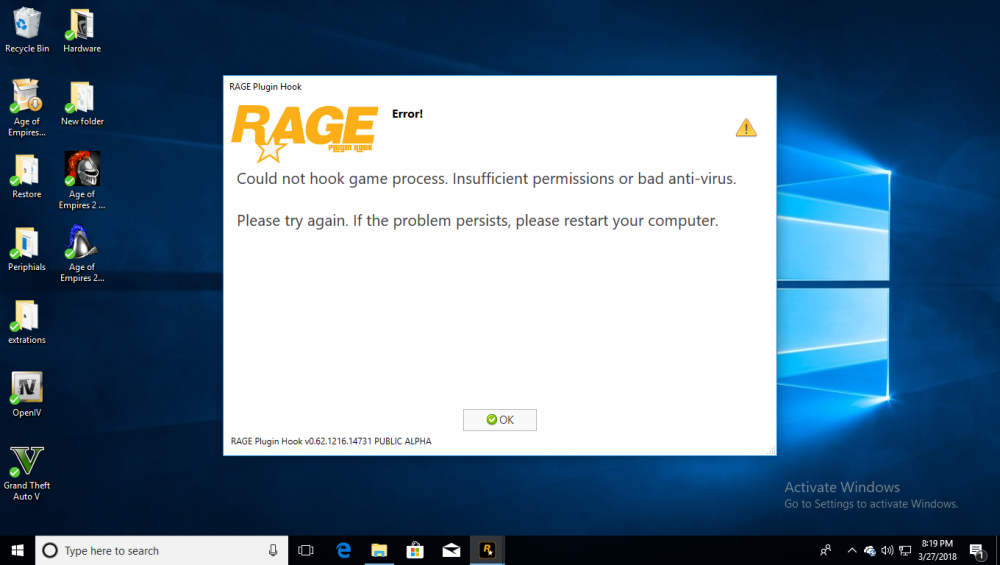The image size is (1000, 565).
Task: Open the Windows Start menu
Action: [17, 550]
